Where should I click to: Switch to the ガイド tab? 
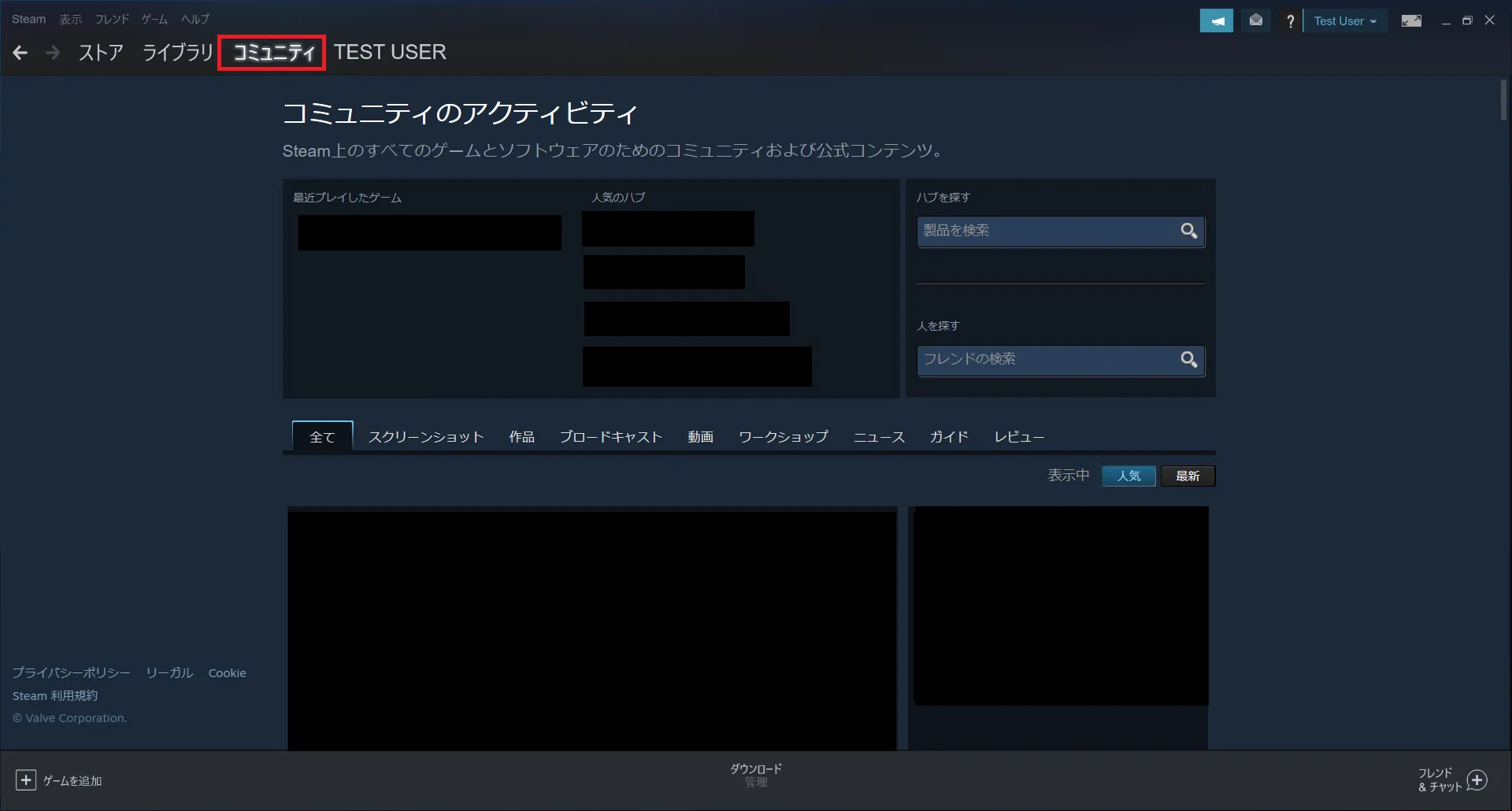[949, 437]
